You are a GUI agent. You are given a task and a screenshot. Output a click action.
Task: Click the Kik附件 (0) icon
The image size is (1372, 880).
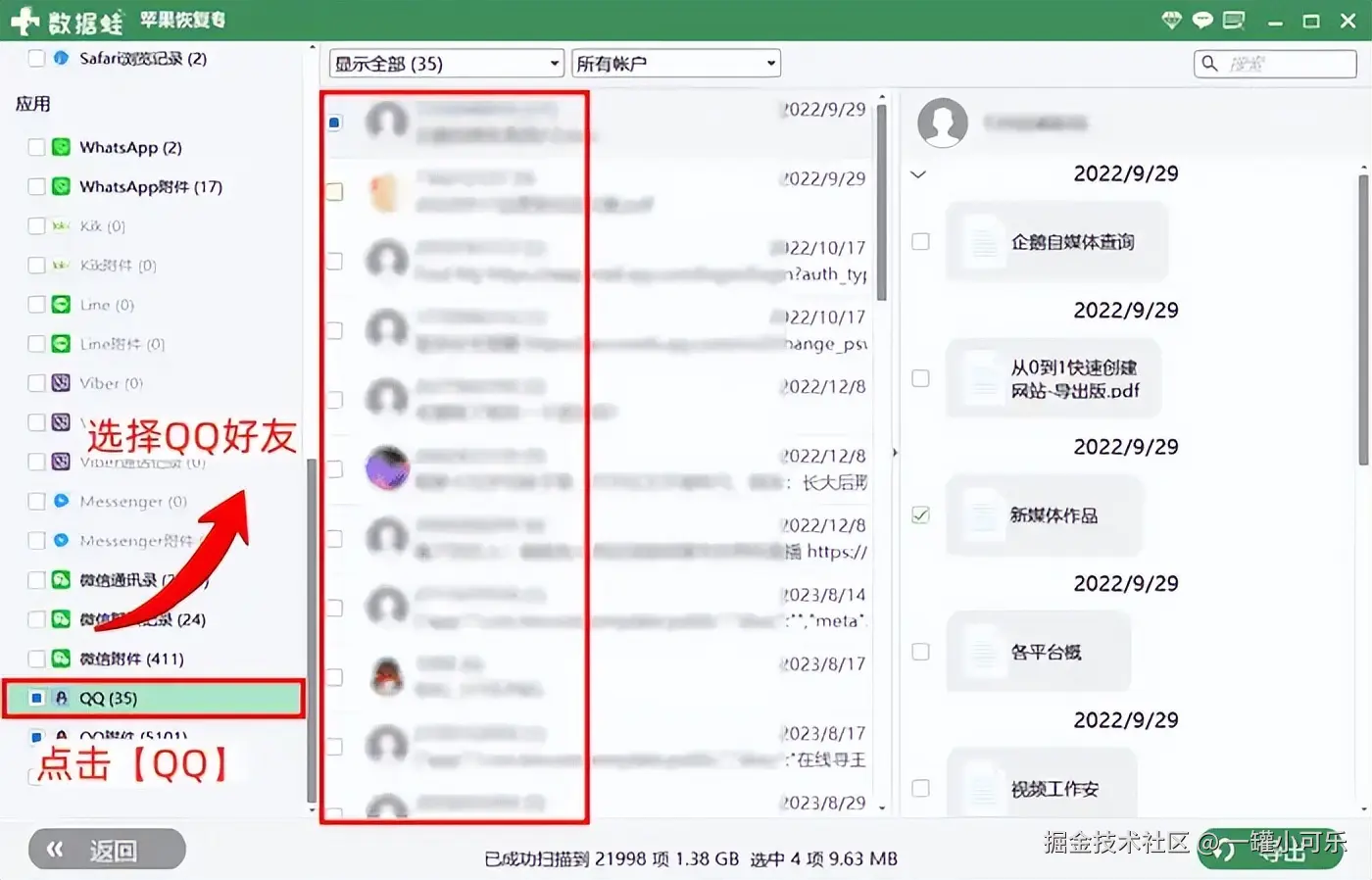(61, 265)
